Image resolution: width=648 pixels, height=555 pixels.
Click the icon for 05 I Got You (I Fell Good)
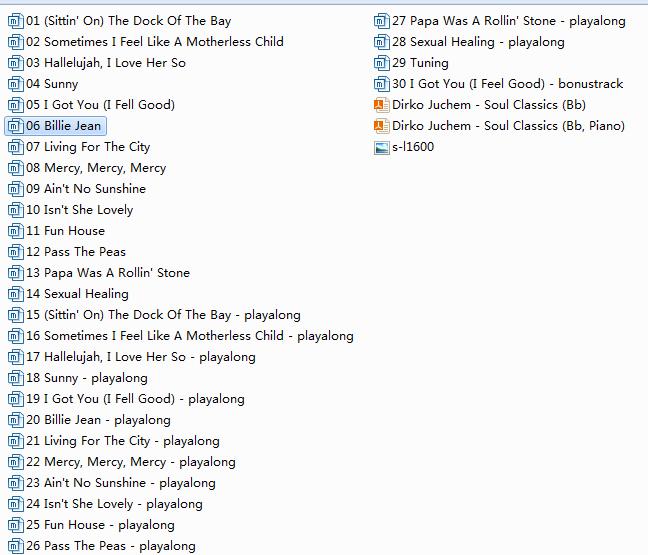[x=16, y=105]
